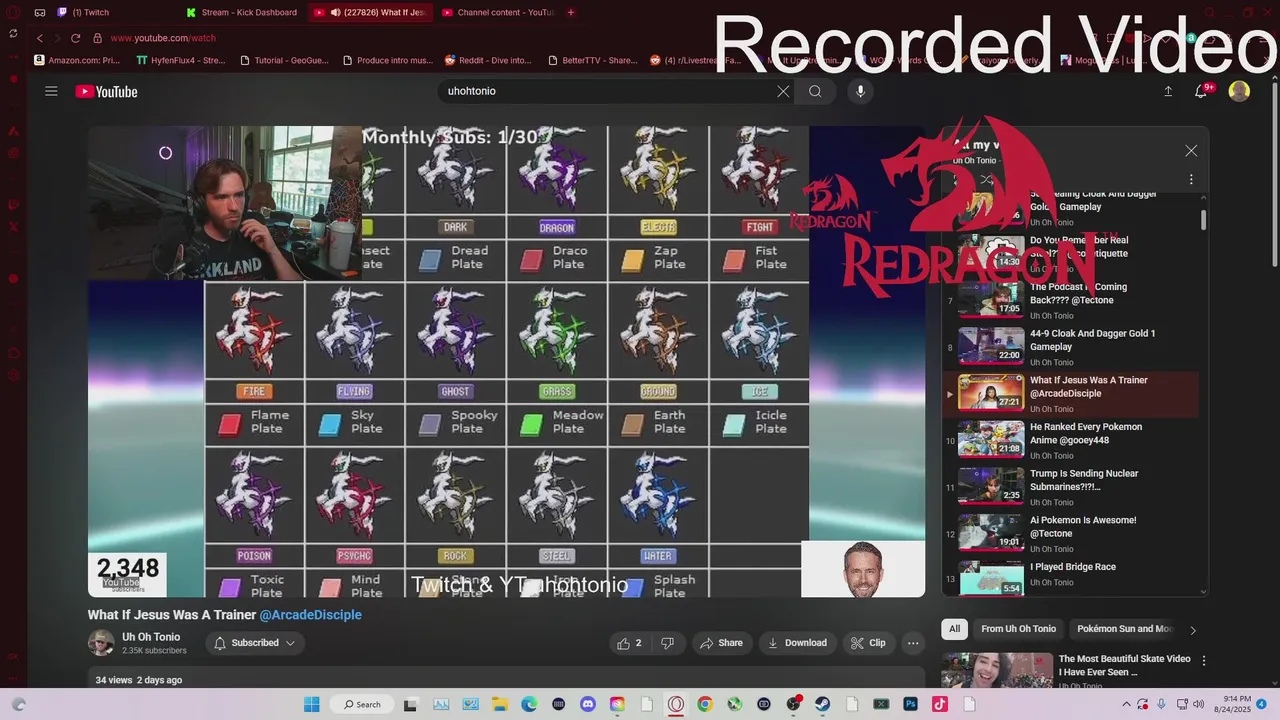Play 44-9 Cloak And Dagger Gold 1 video

tap(1072, 347)
